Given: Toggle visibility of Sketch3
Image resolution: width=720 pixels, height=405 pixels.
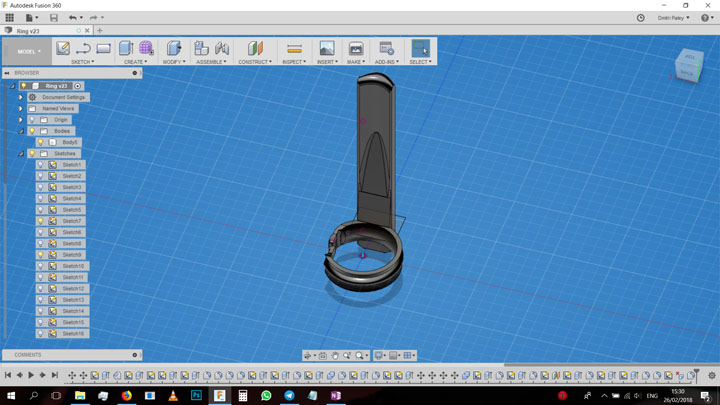Looking at the screenshot, I should (x=40, y=187).
